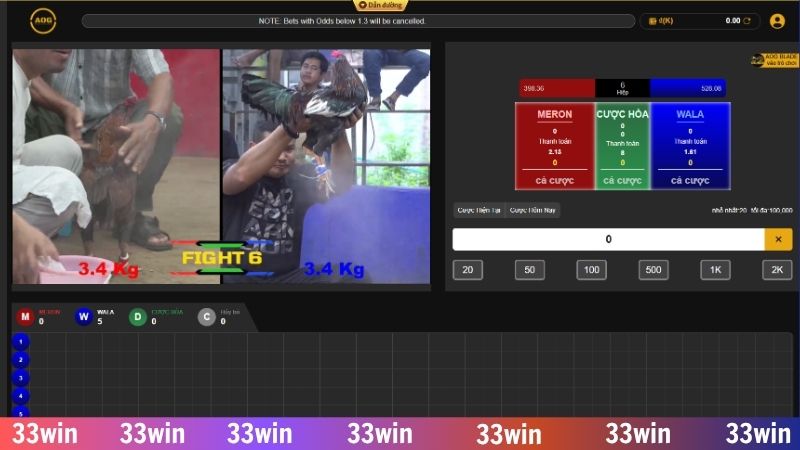Expand the Dẫn đường navigation dropdown
The height and width of the screenshot is (450, 800).
[382, 5]
